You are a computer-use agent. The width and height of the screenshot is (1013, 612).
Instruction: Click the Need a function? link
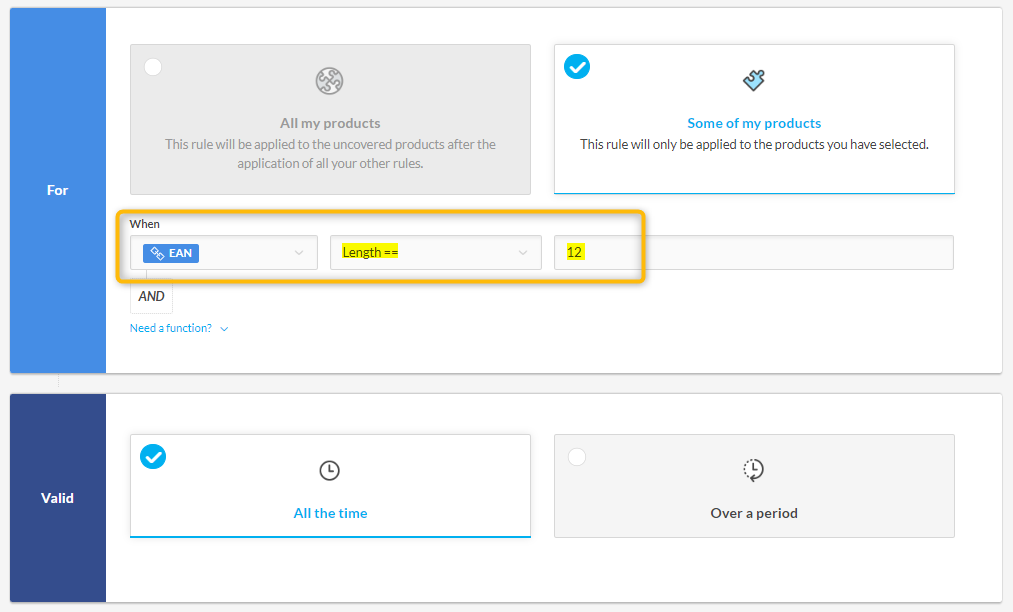coord(171,328)
